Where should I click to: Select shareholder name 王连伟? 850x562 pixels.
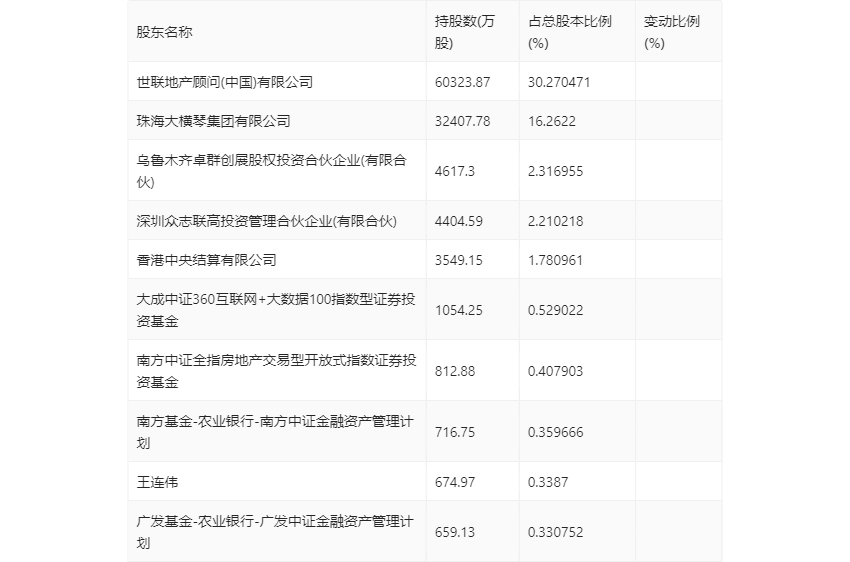click(x=157, y=482)
